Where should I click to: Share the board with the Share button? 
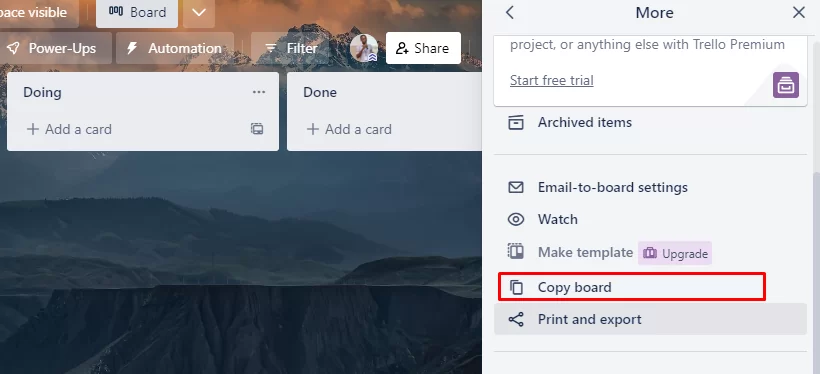pos(423,48)
